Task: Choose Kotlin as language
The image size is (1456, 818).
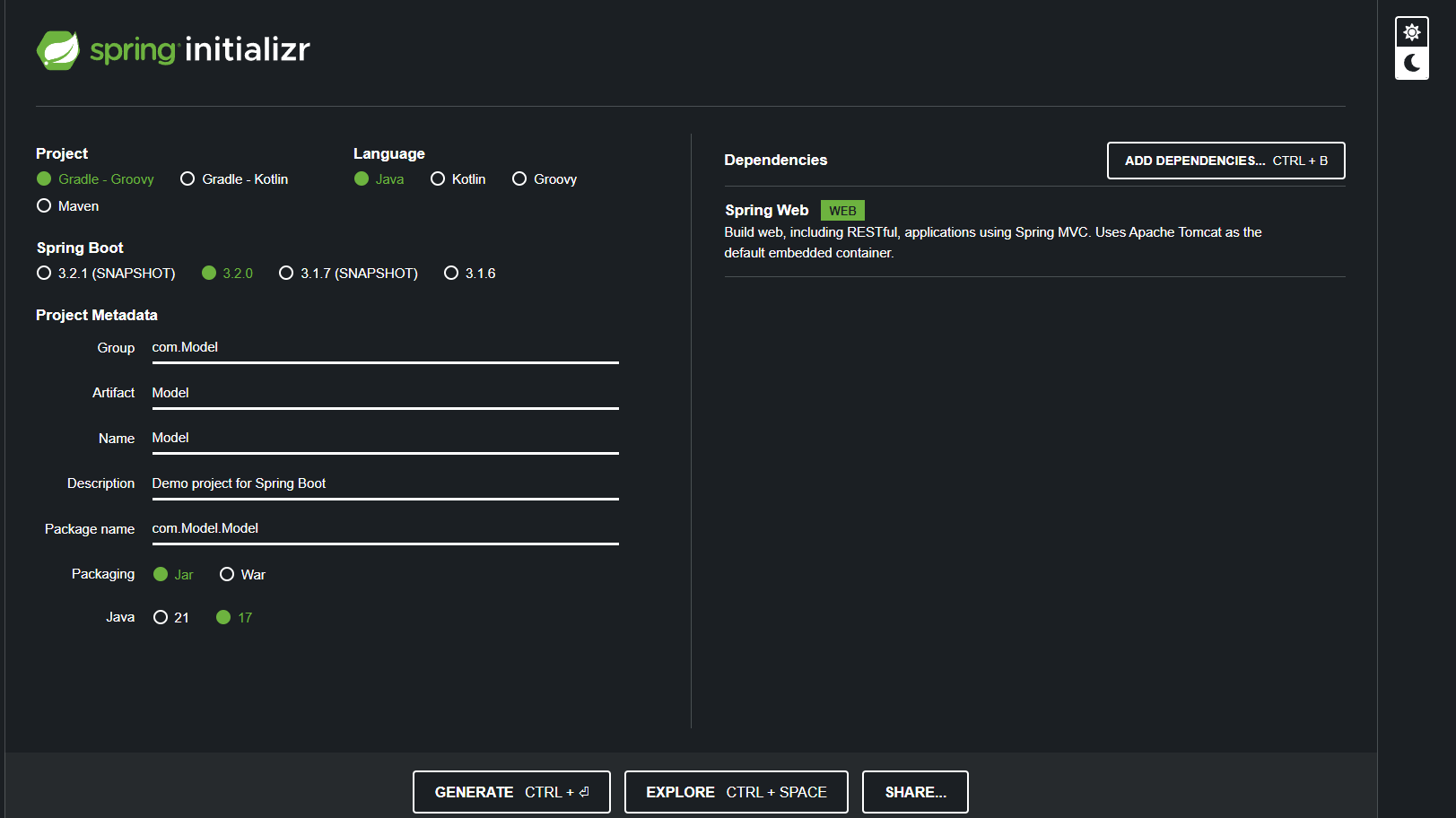Action: click(458, 179)
